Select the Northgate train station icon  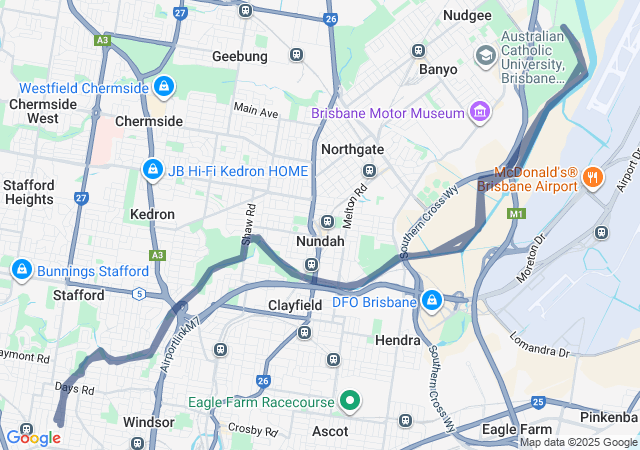click(x=370, y=170)
